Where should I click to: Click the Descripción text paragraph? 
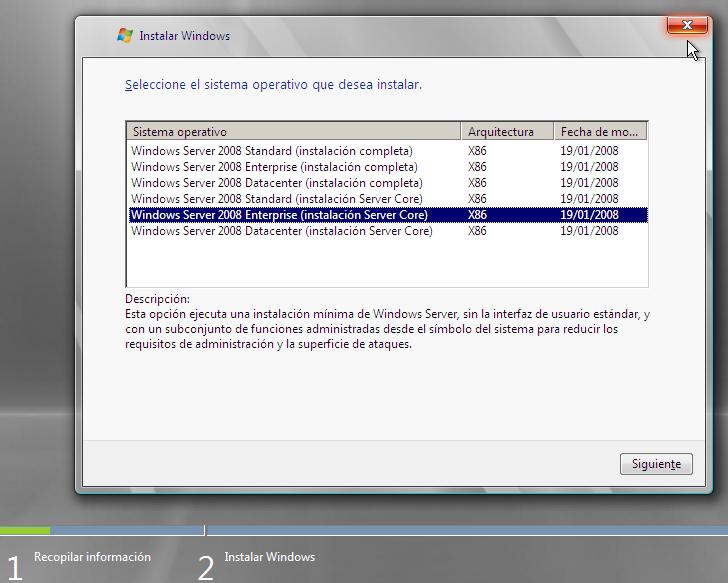coord(386,329)
